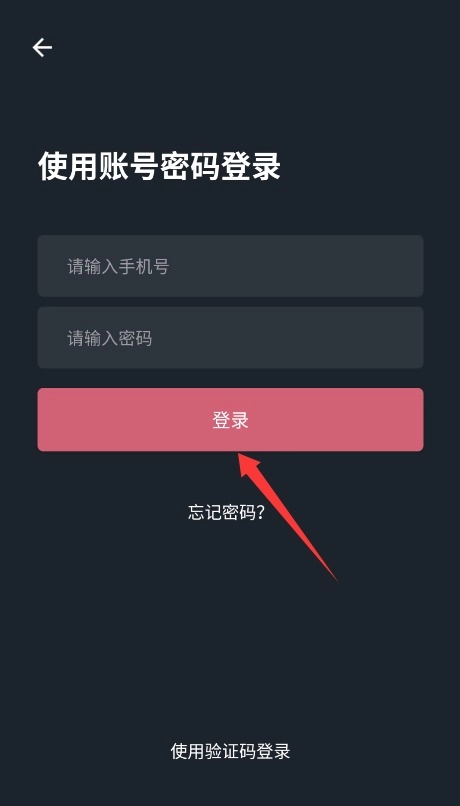The width and height of the screenshot is (460, 806).
Task: Tap the 请输入密码 placeholder text
Action: (110, 339)
